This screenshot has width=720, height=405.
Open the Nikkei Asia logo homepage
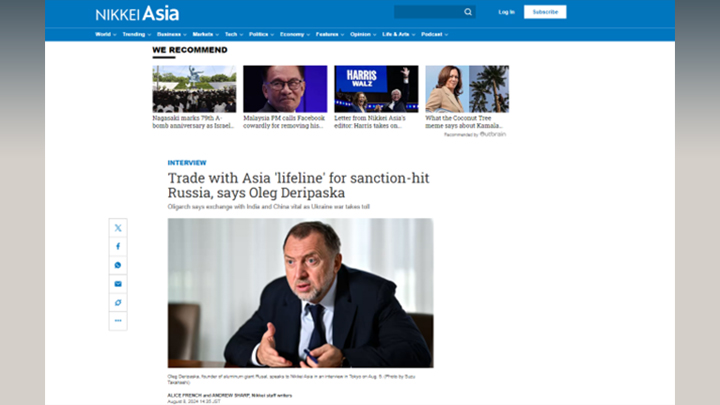(137, 13)
